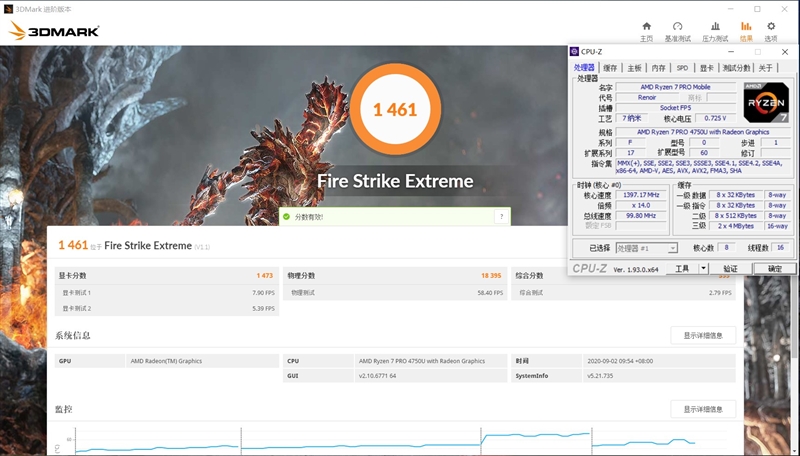Switch to CPU-Z SPD tab

[x=682, y=68]
